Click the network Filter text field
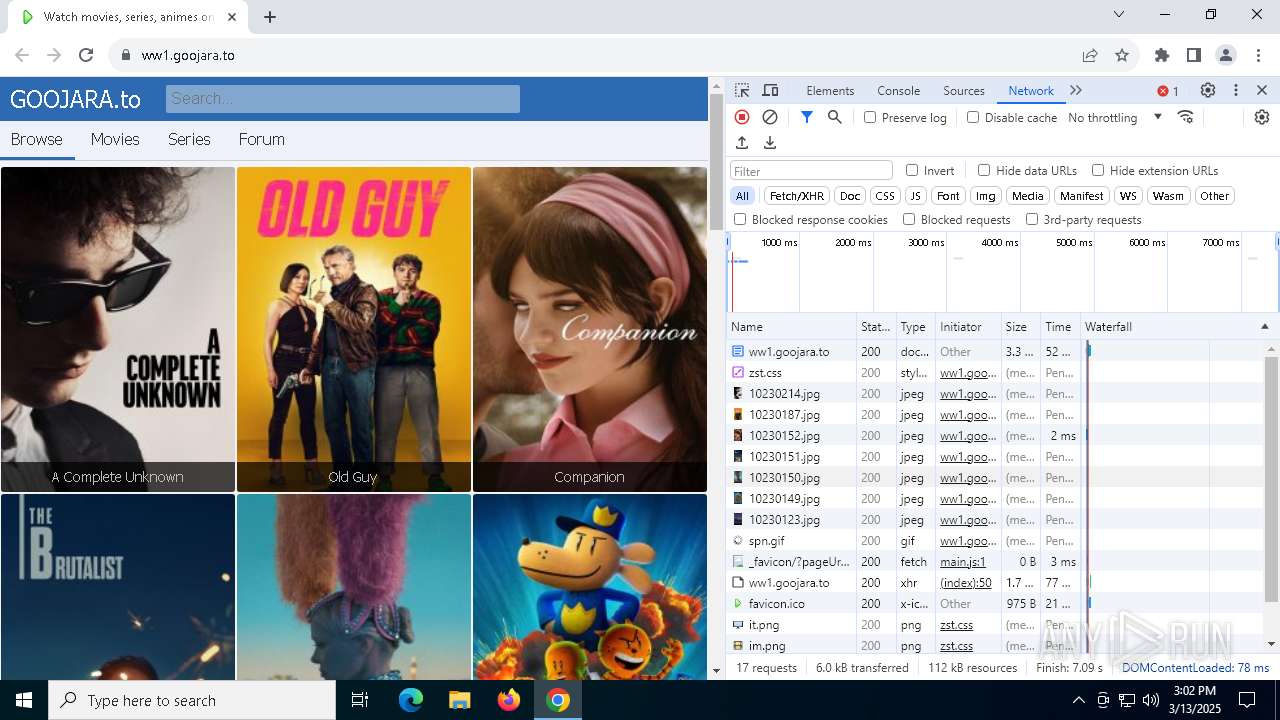The image size is (1280, 720). coord(811,171)
